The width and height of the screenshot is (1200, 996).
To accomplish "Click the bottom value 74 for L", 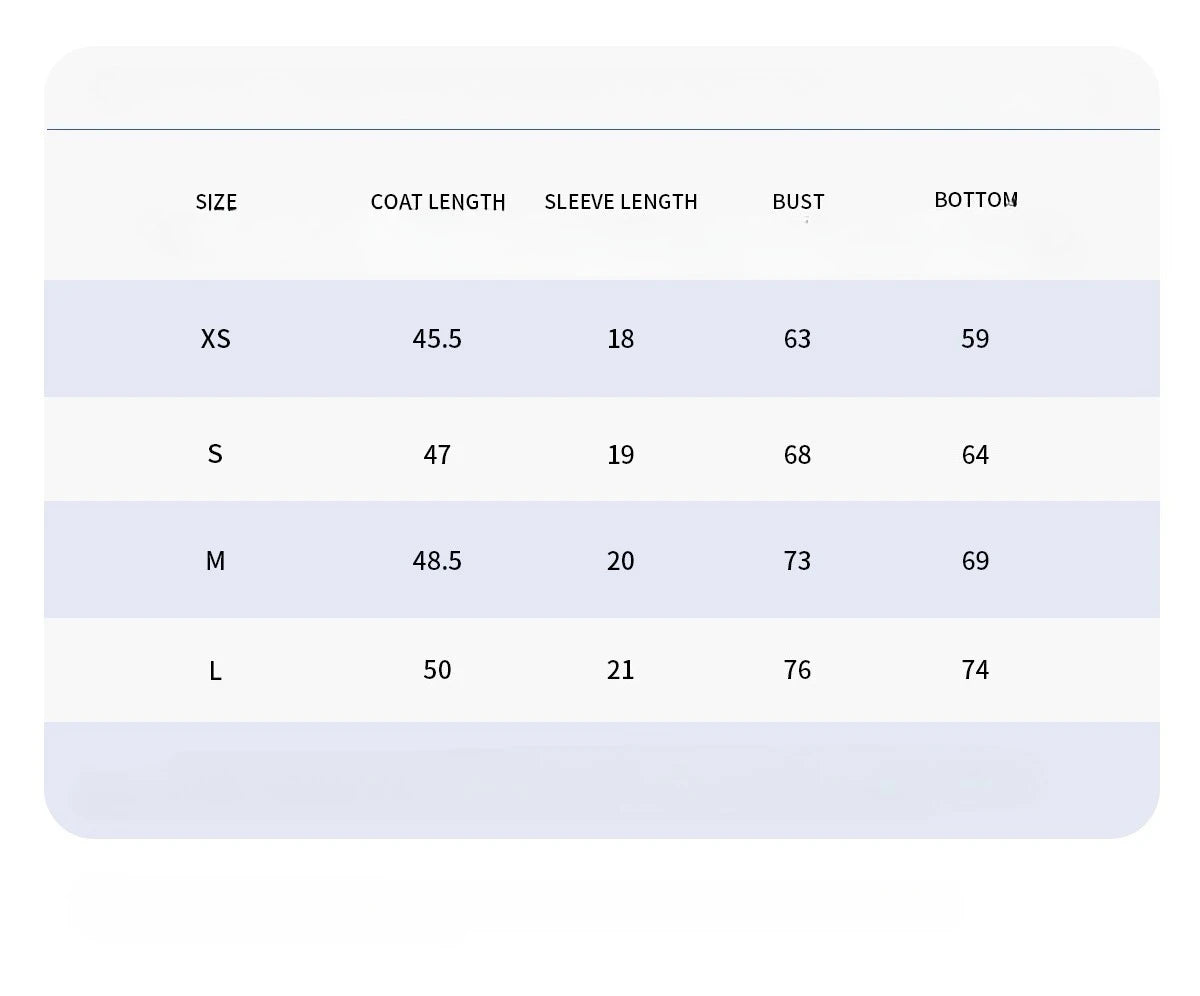I will (x=975, y=670).
